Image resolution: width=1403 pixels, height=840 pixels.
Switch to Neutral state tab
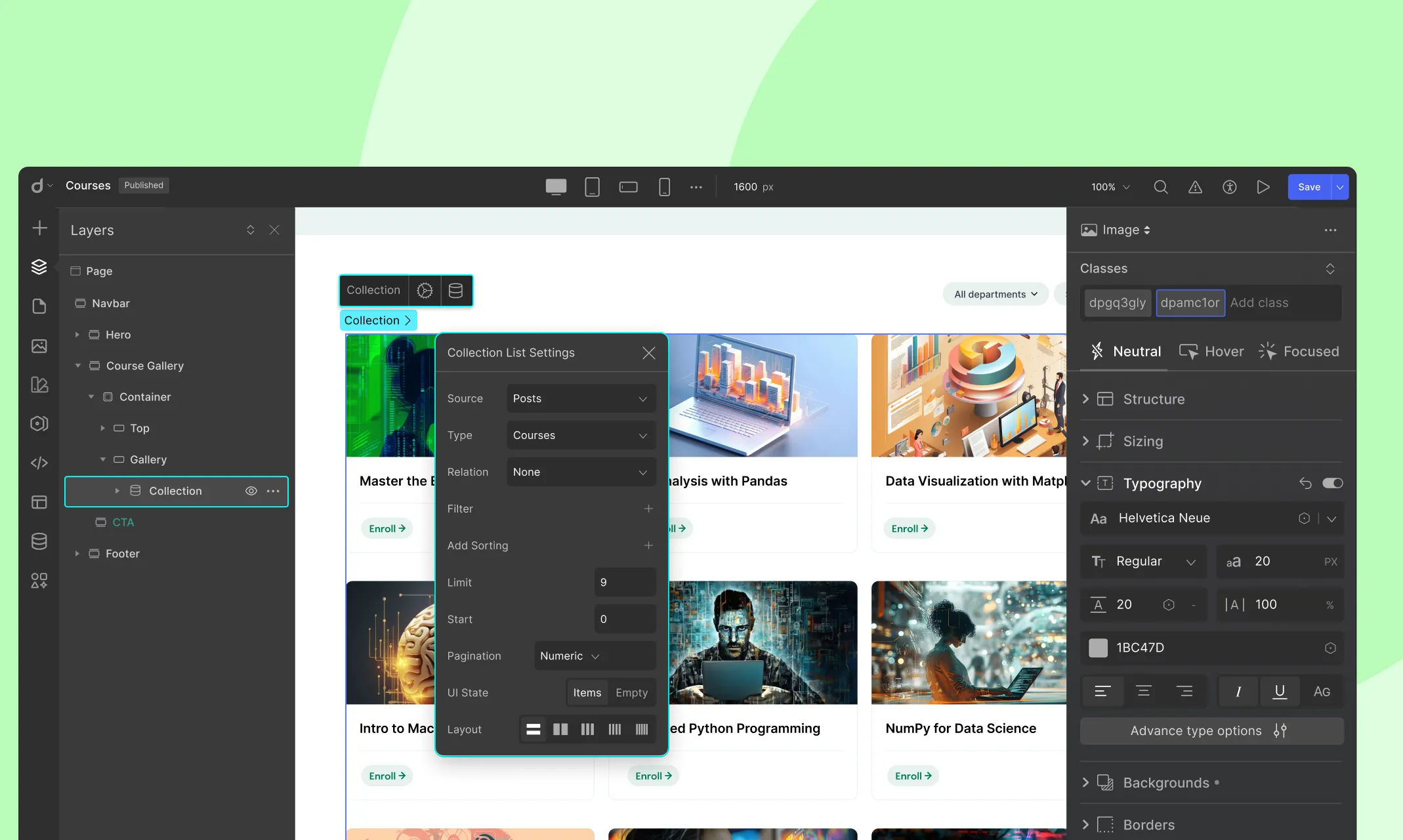[1125, 351]
